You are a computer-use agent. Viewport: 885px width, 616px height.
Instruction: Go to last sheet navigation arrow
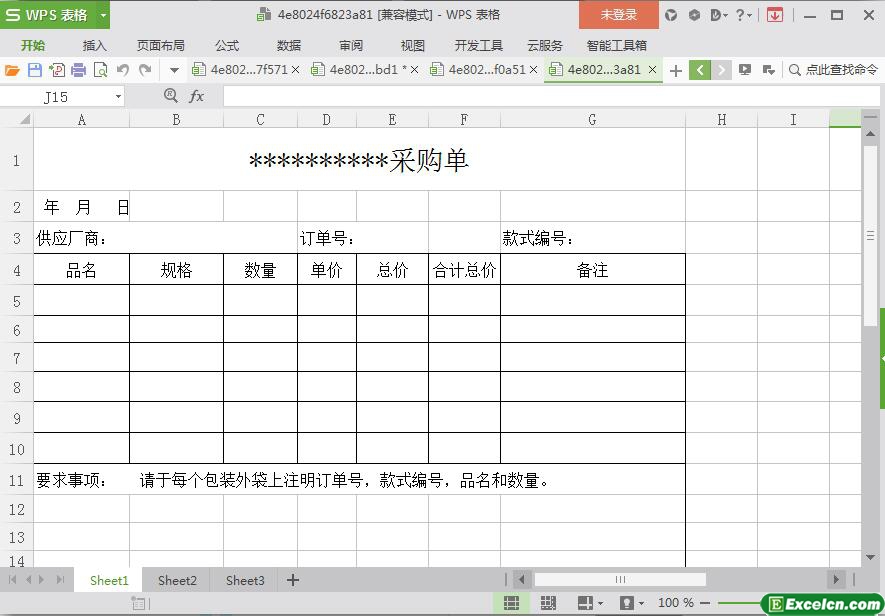tap(60, 579)
